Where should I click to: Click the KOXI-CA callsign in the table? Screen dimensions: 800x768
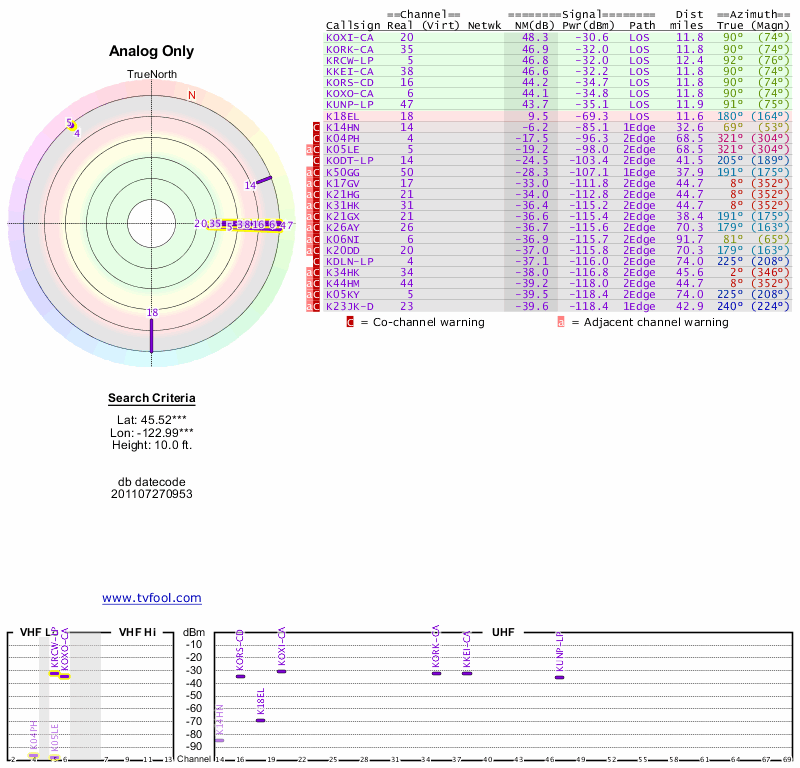[x=350, y=37]
